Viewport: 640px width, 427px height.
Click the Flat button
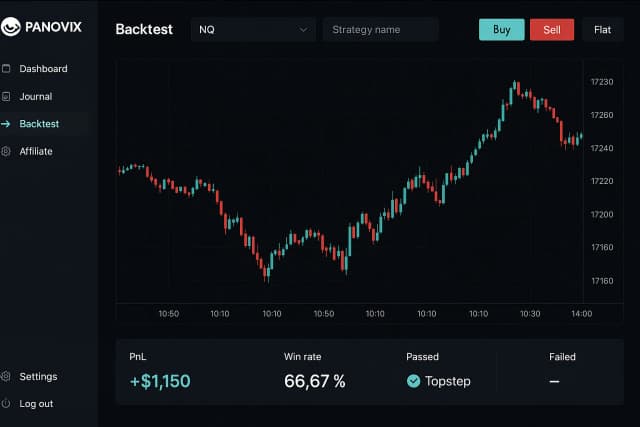602,30
